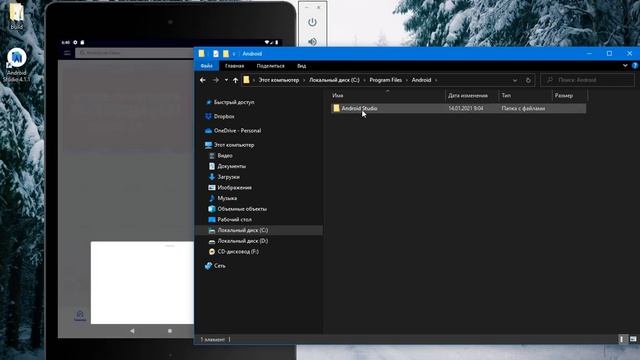Click Quick Access Toolbar new folder icon
The width and height of the screenshot is (640, 360).
[225, 53]
